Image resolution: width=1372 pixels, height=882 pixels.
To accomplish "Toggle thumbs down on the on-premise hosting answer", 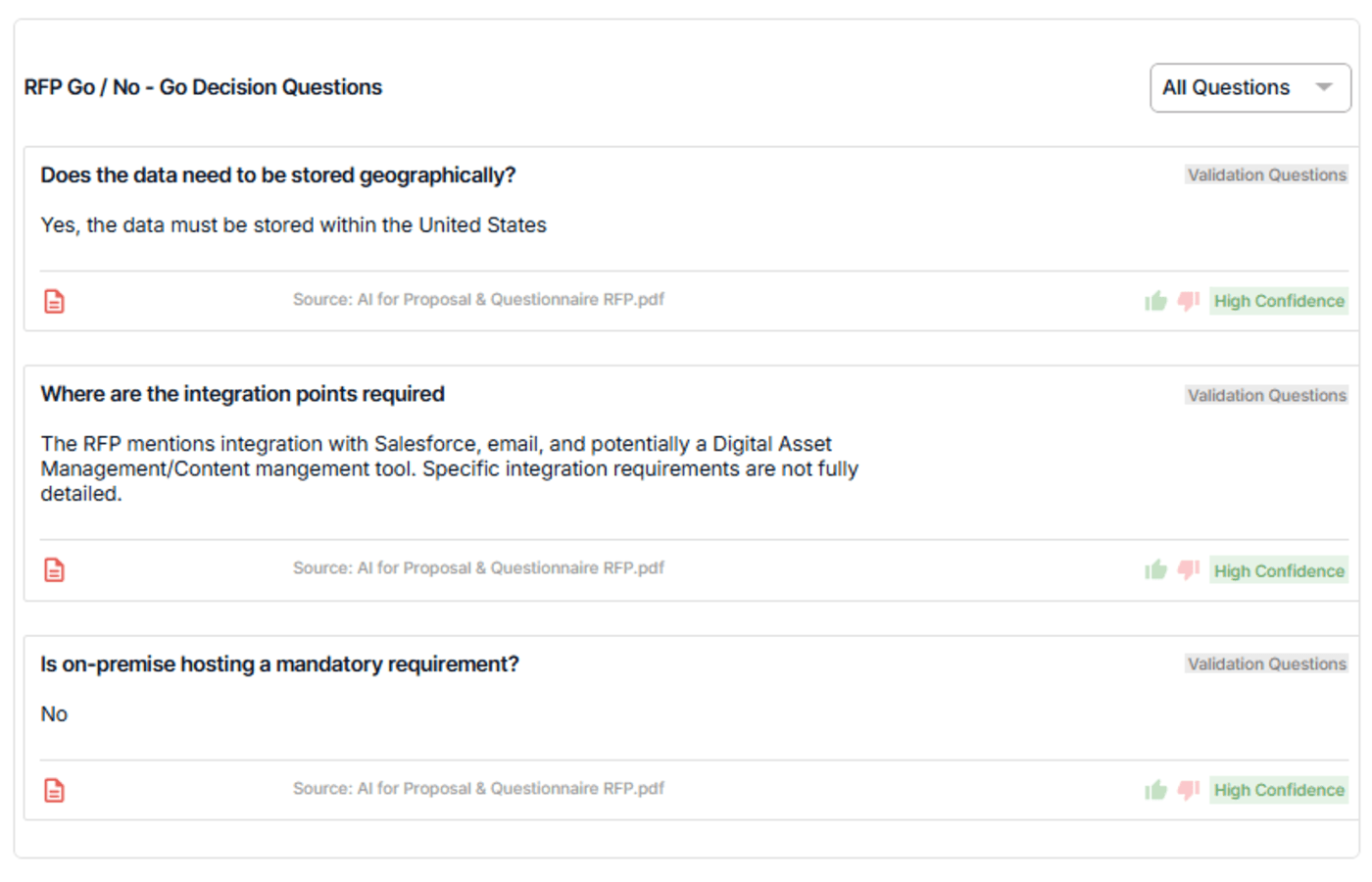I will (x=1188, y=790).
